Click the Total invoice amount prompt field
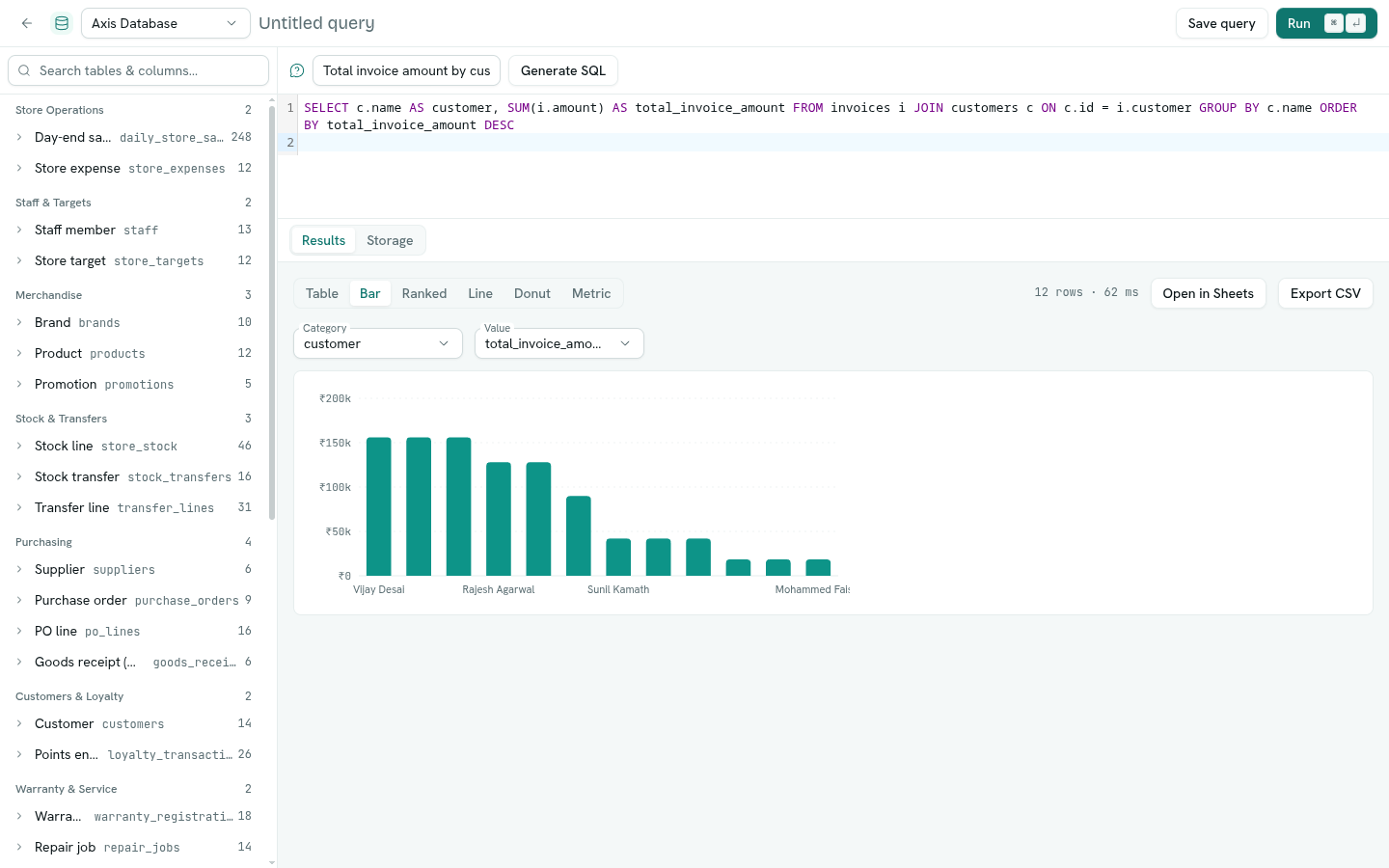1389x868 pixels. 406,70
